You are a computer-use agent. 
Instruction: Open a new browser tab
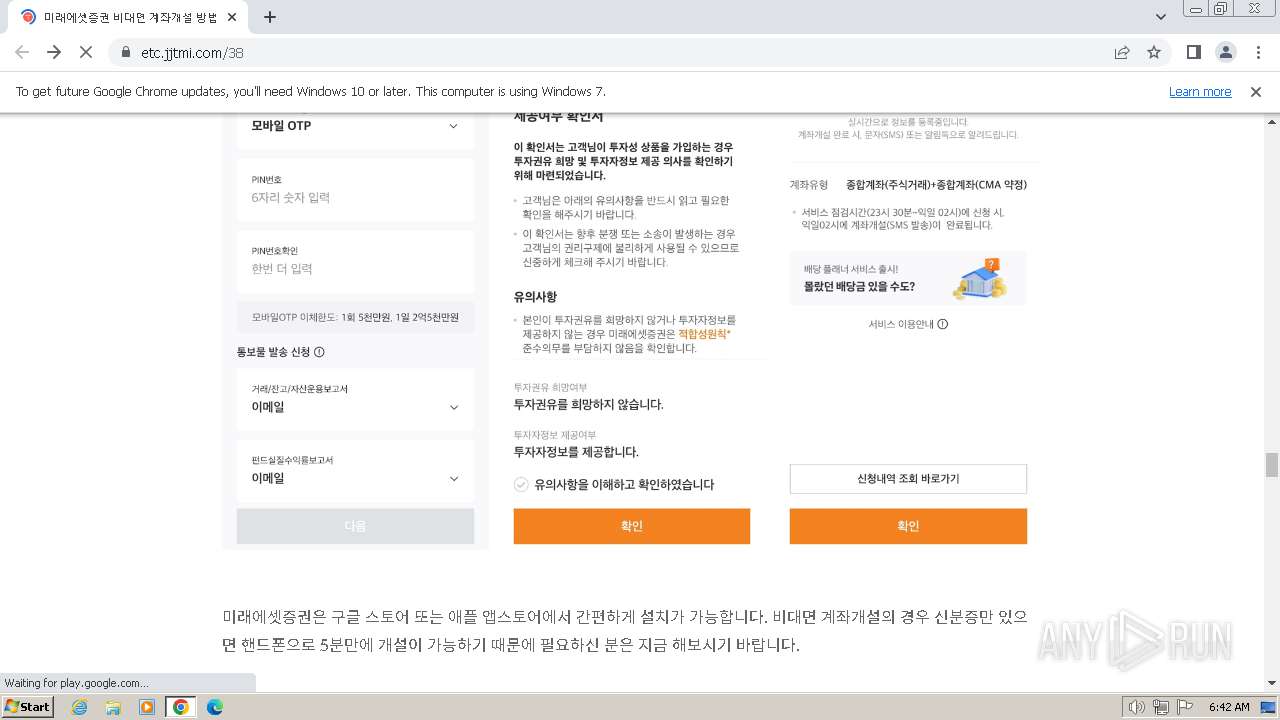pyautogui.click(x=269, y=17)
